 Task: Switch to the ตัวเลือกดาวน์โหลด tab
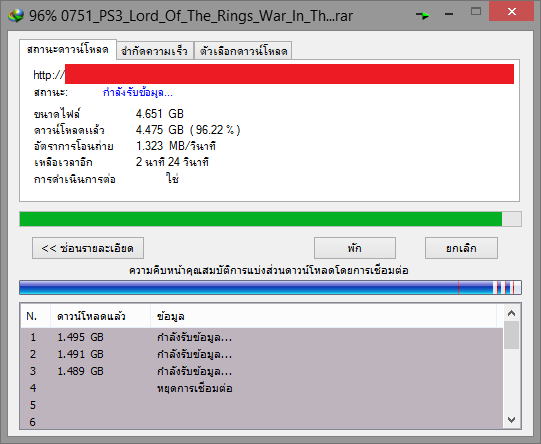(x=244, y=51)
